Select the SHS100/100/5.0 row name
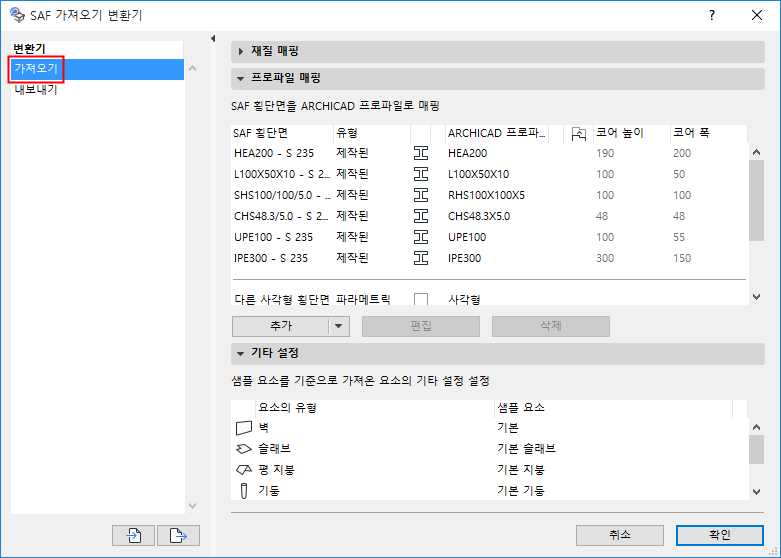This screenshot has height=558, width=781. pos(282,195)
